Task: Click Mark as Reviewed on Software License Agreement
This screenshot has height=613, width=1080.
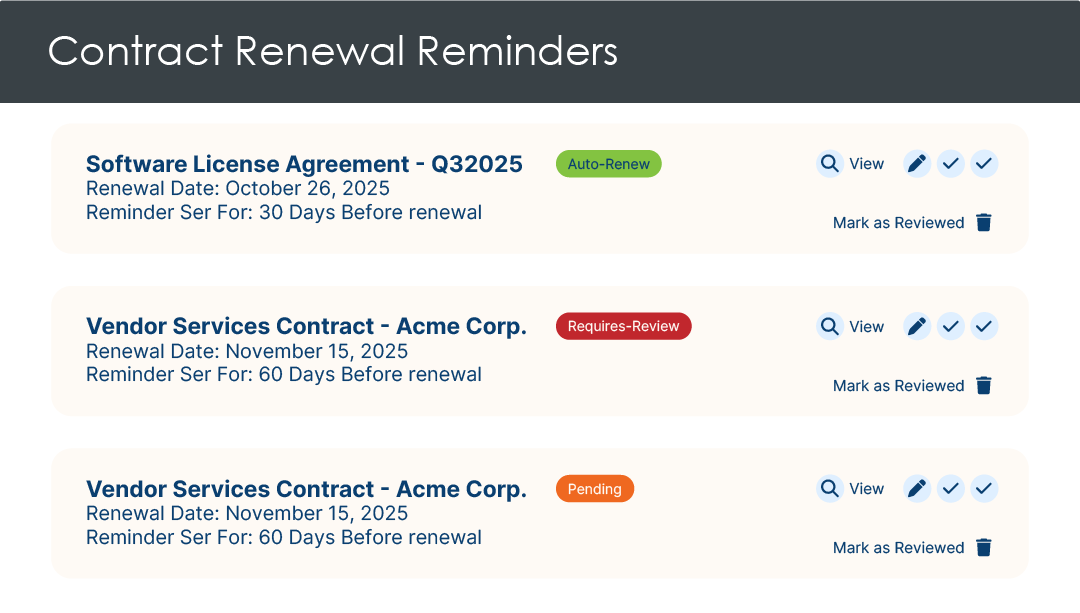Action: [898, 222]
